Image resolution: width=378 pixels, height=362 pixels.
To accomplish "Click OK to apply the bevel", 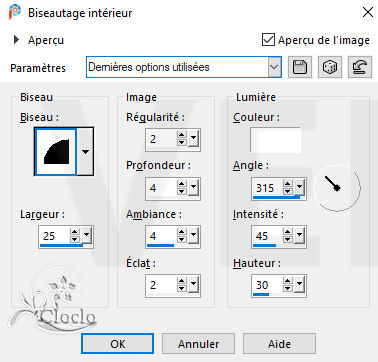I will 118,344.
